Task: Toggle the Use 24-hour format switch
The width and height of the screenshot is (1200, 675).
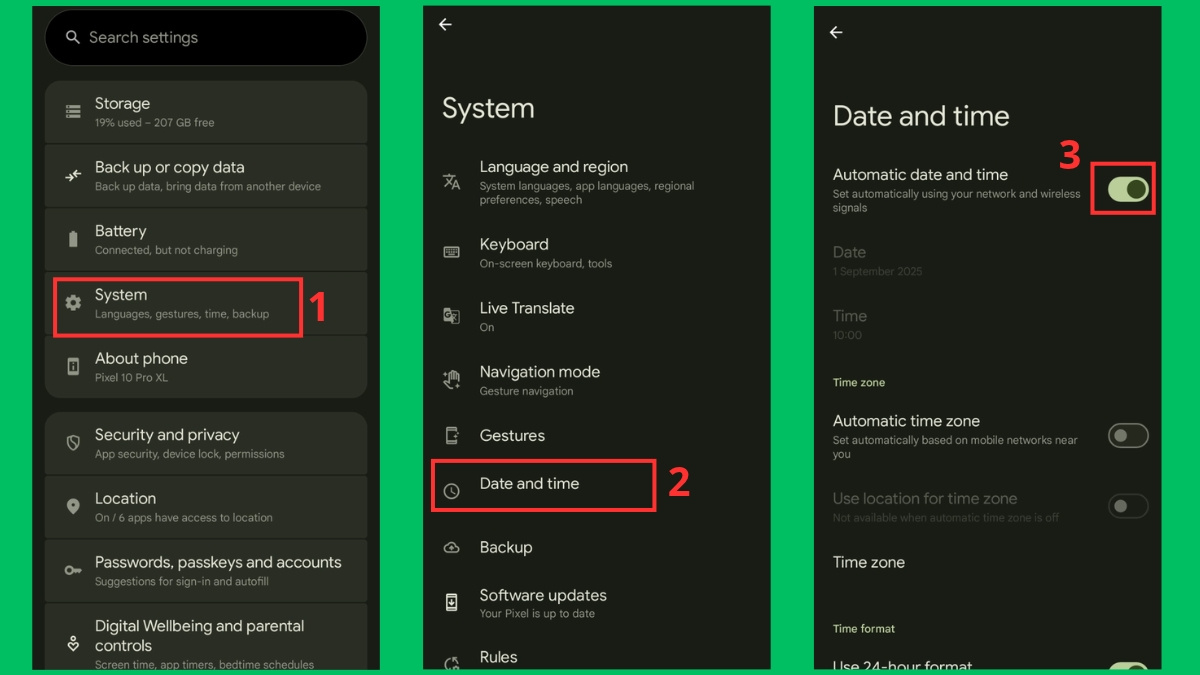Action: [1128, 668]
